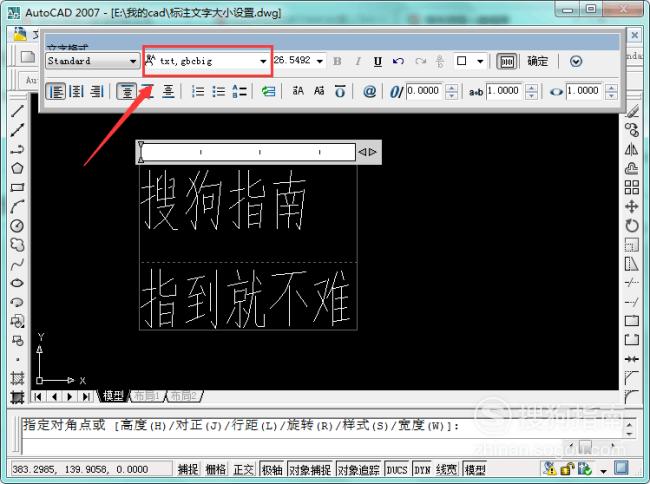Image resolution: width=650 pixels, height=484 pixels.
Task: Click the oblique angle 0.0000 field
Action: [x=424, y=91]
